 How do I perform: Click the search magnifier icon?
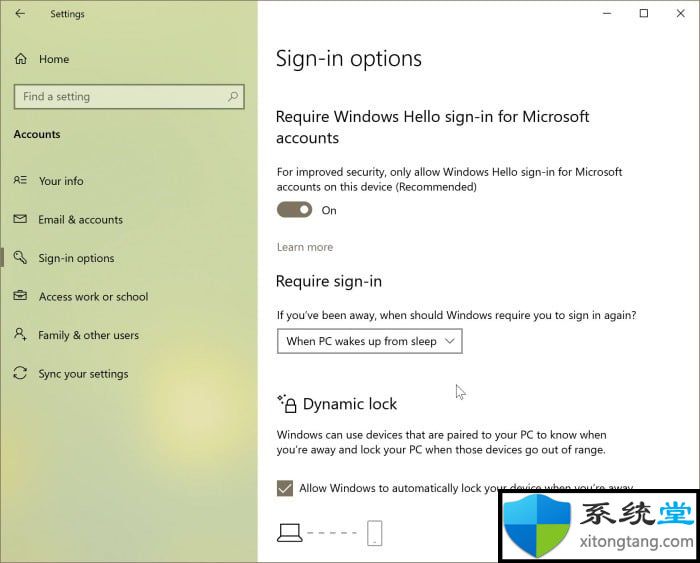[233, 96]
